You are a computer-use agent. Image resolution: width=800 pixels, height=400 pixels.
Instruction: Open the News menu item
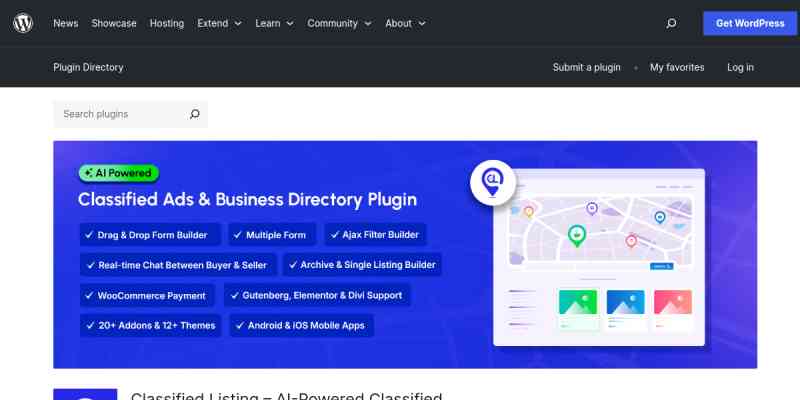tap(66, 23)
